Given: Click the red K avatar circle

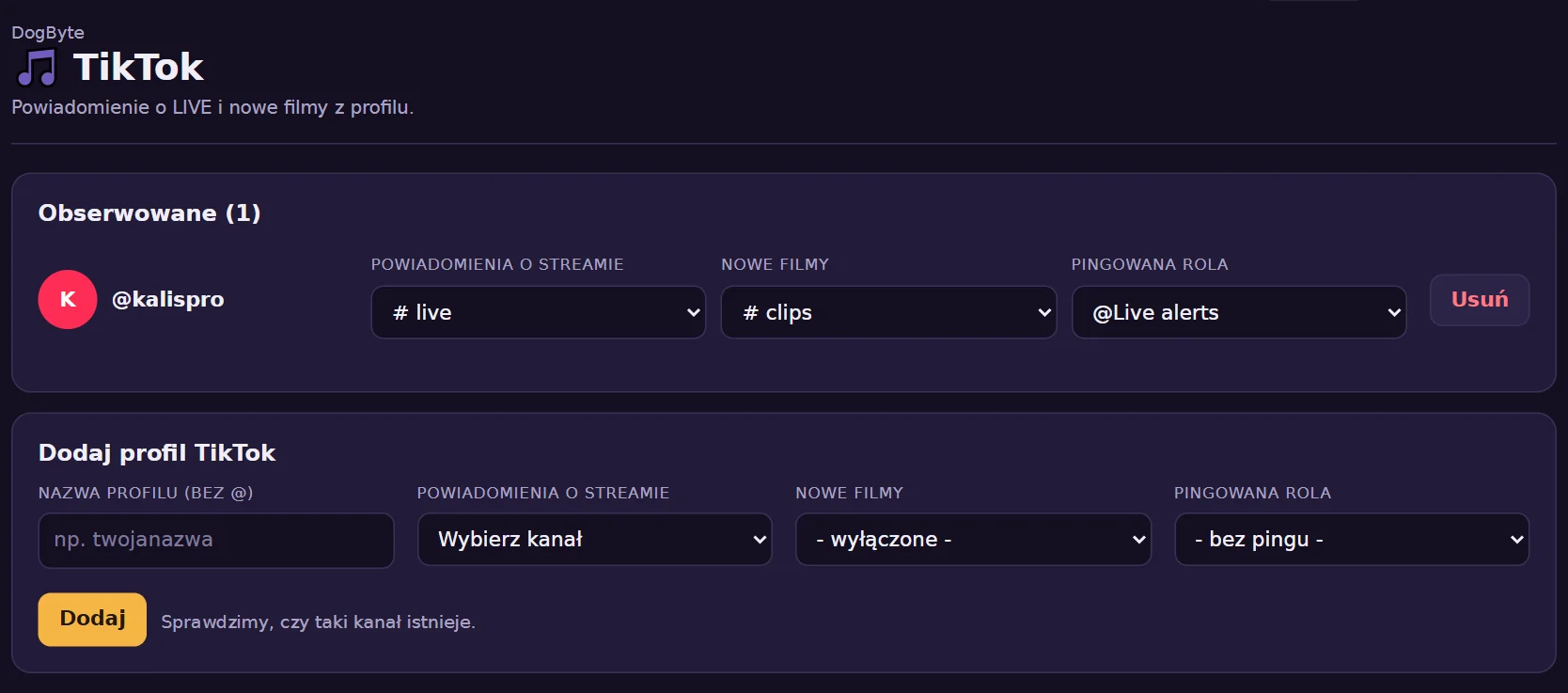Looking at the screenshot, I should 68,299.
